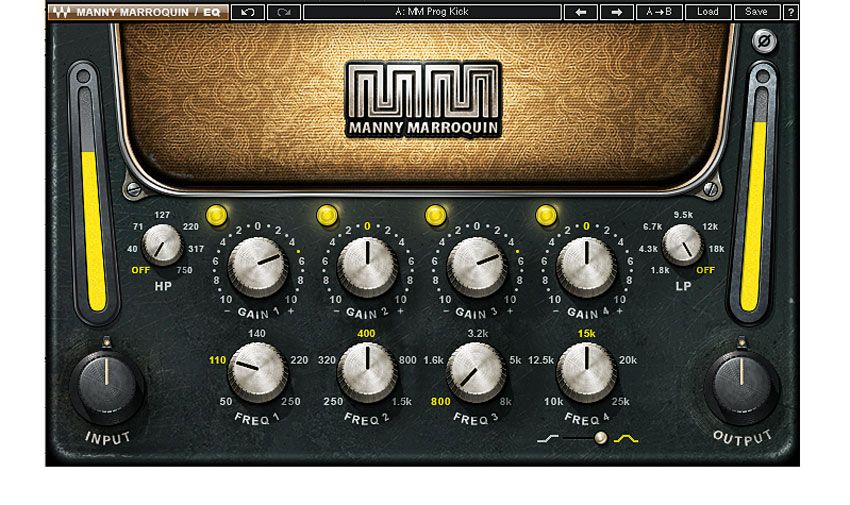Toggle the phase invert Ø button
Image resolution: width=850 pixels, height=505 pixels.
764,41
